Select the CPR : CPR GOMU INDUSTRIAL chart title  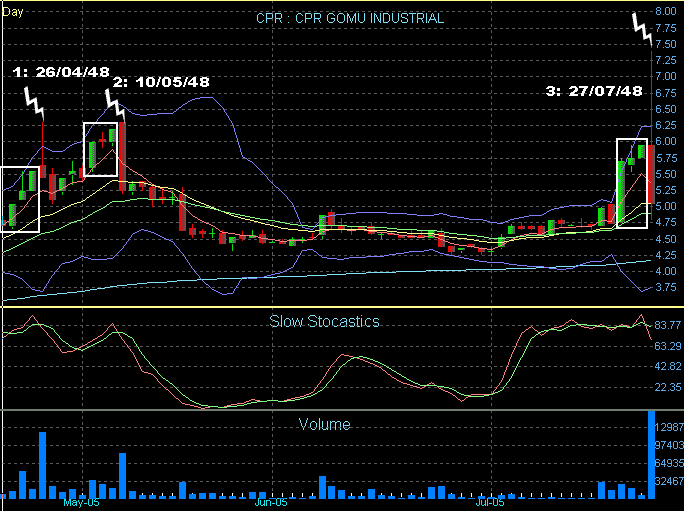pos(350,18)
